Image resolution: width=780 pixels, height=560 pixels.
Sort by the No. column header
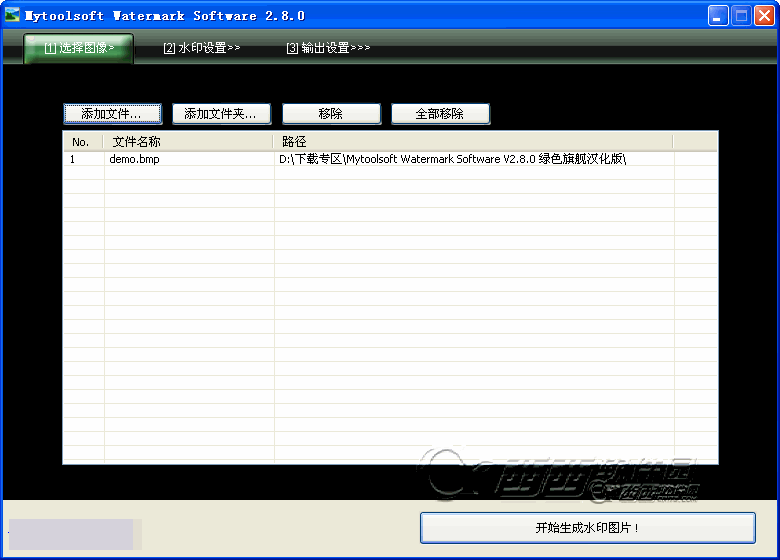83,142
